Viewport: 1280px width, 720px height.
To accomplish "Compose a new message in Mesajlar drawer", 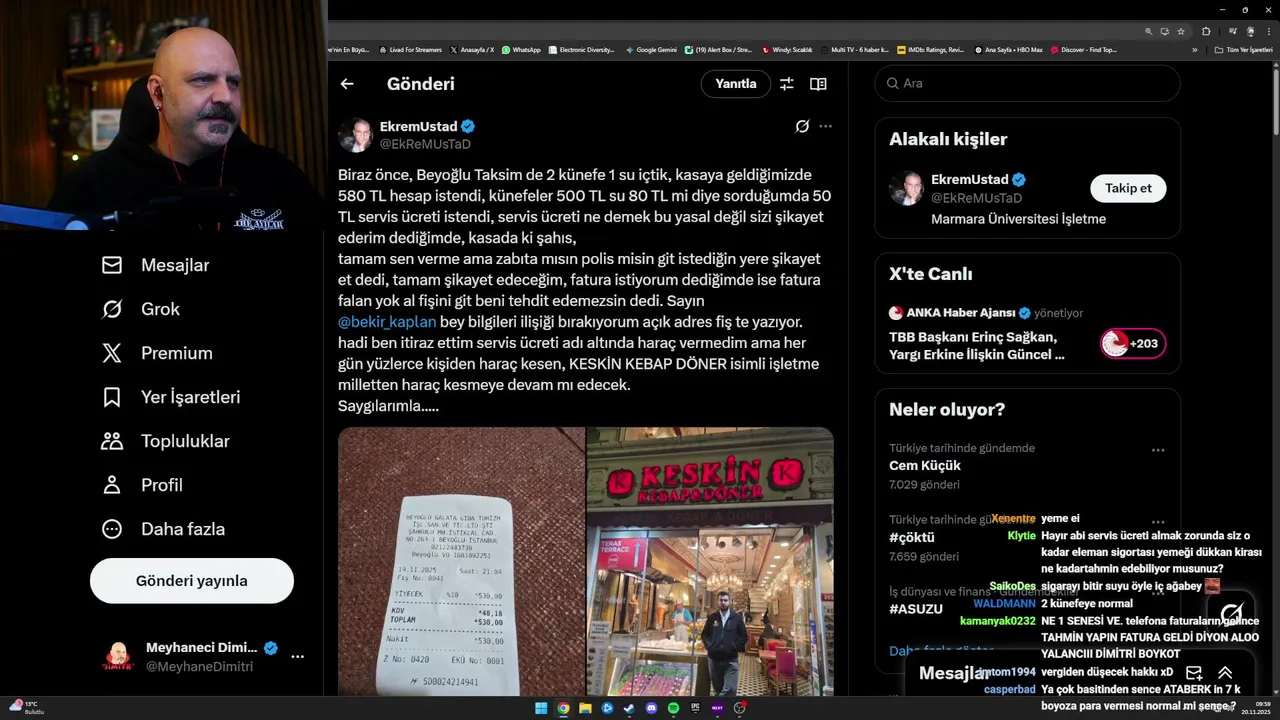I will (1193, 673).
